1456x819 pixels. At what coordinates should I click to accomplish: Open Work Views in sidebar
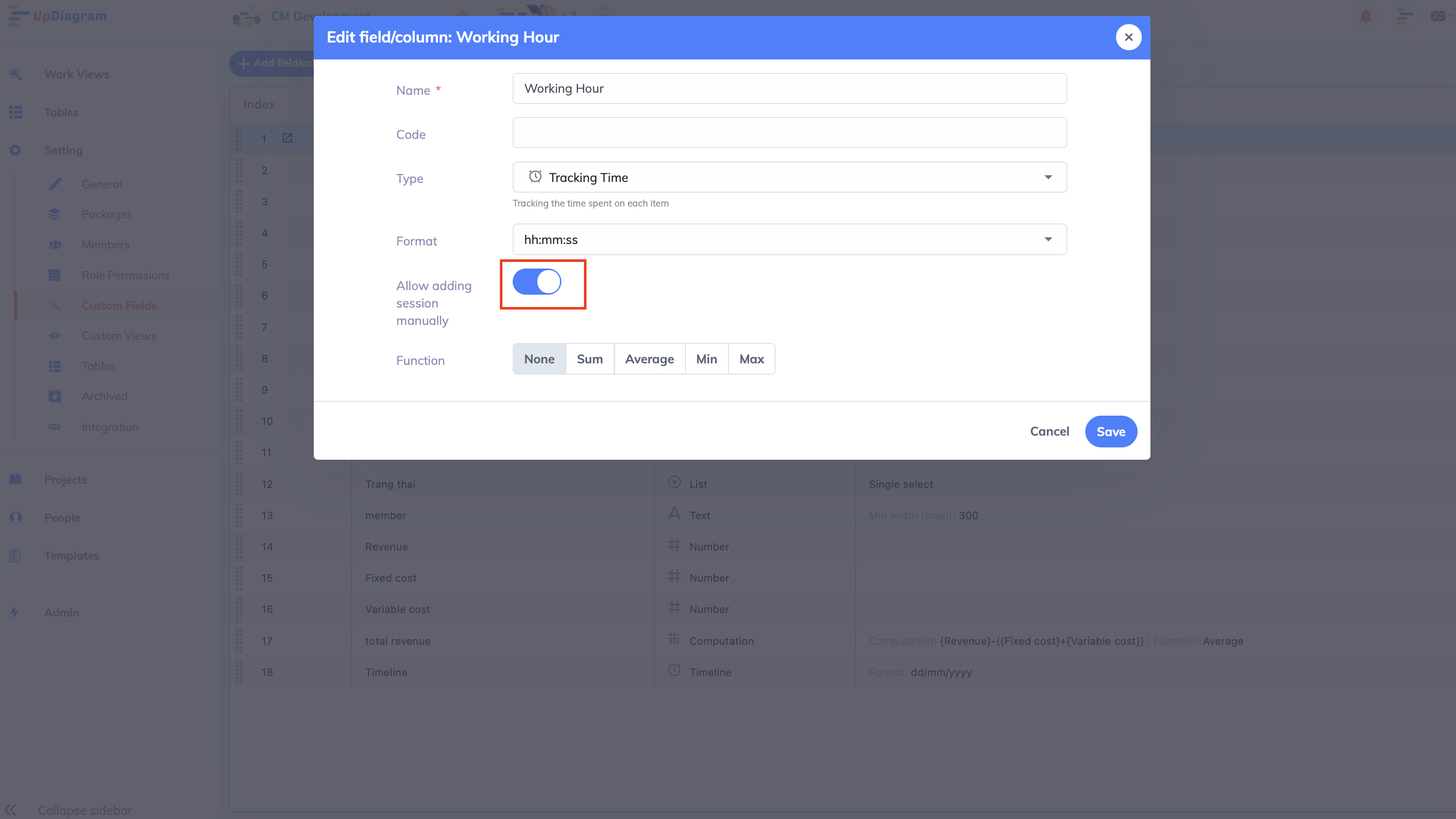(x=77, y=75)
